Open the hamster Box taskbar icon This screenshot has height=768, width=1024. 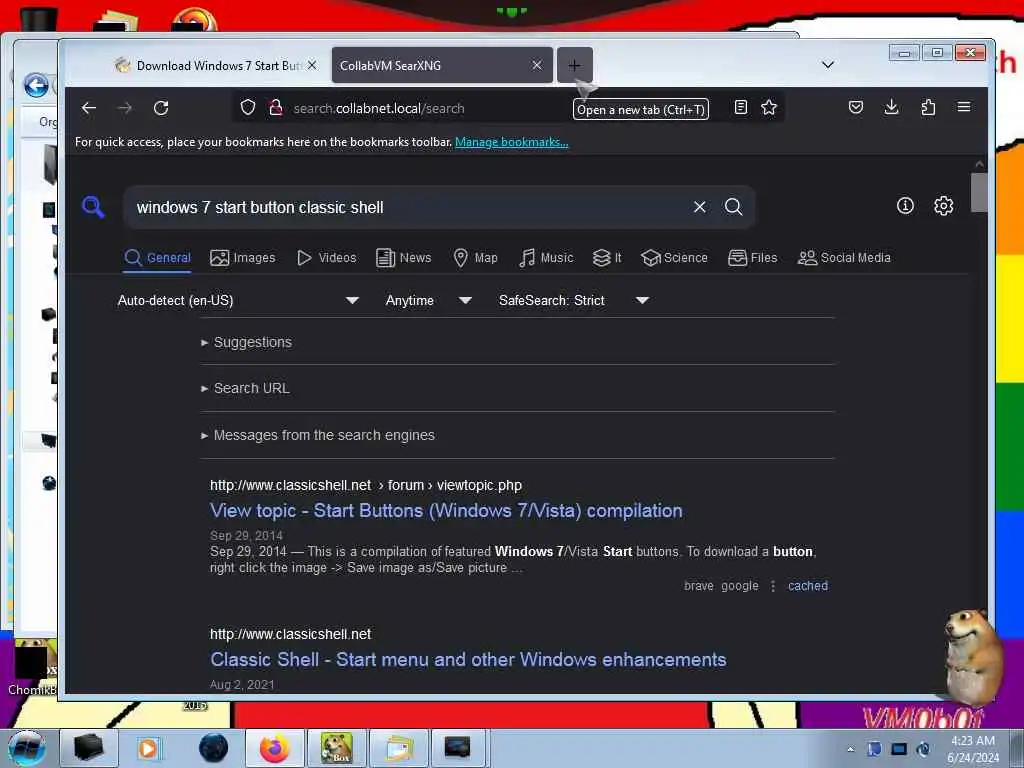[x=336, y=748]
